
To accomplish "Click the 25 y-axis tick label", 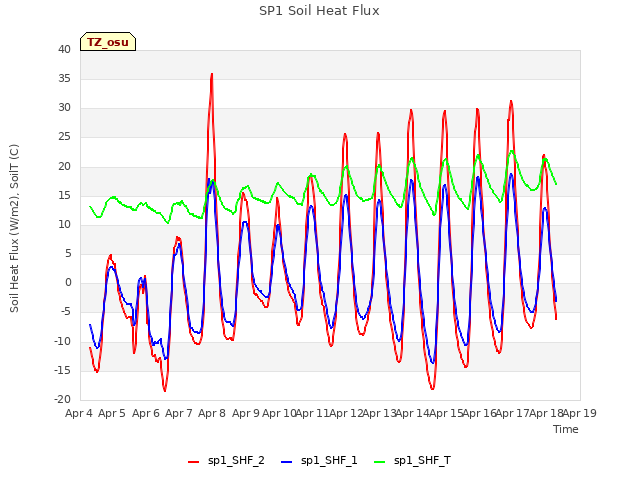I will (x=64, y=137).
